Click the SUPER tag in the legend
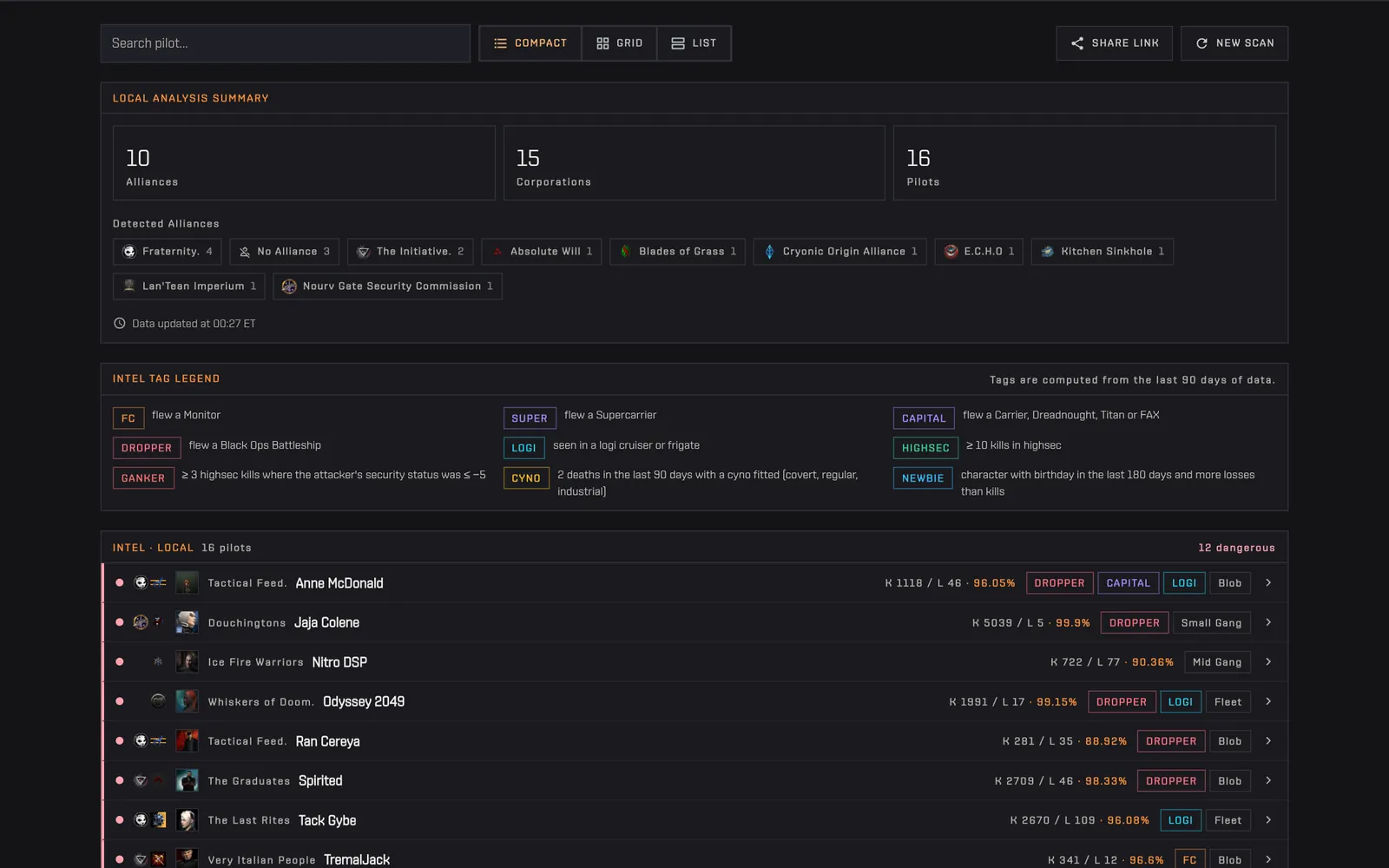Viewport: 1389px width, 868px height. click(x=530, y=418)
